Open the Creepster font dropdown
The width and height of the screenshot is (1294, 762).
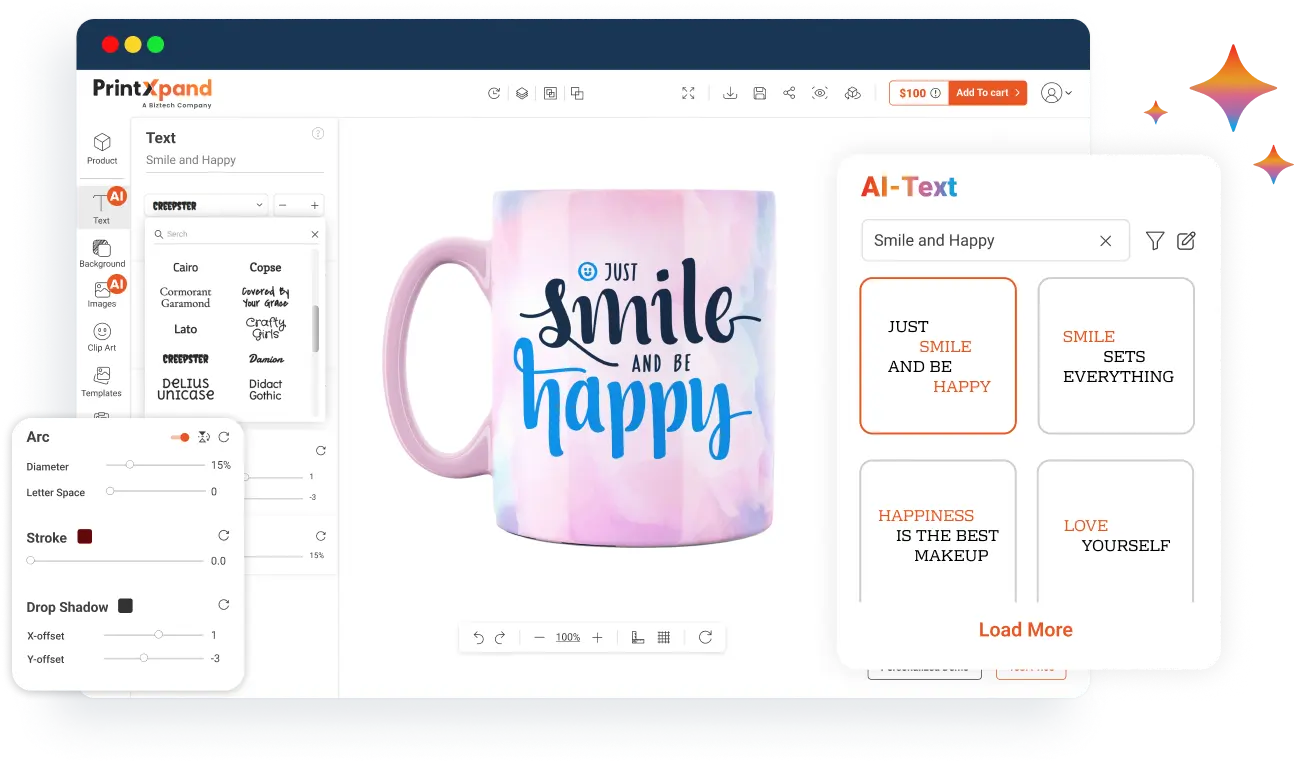point(207,205)
